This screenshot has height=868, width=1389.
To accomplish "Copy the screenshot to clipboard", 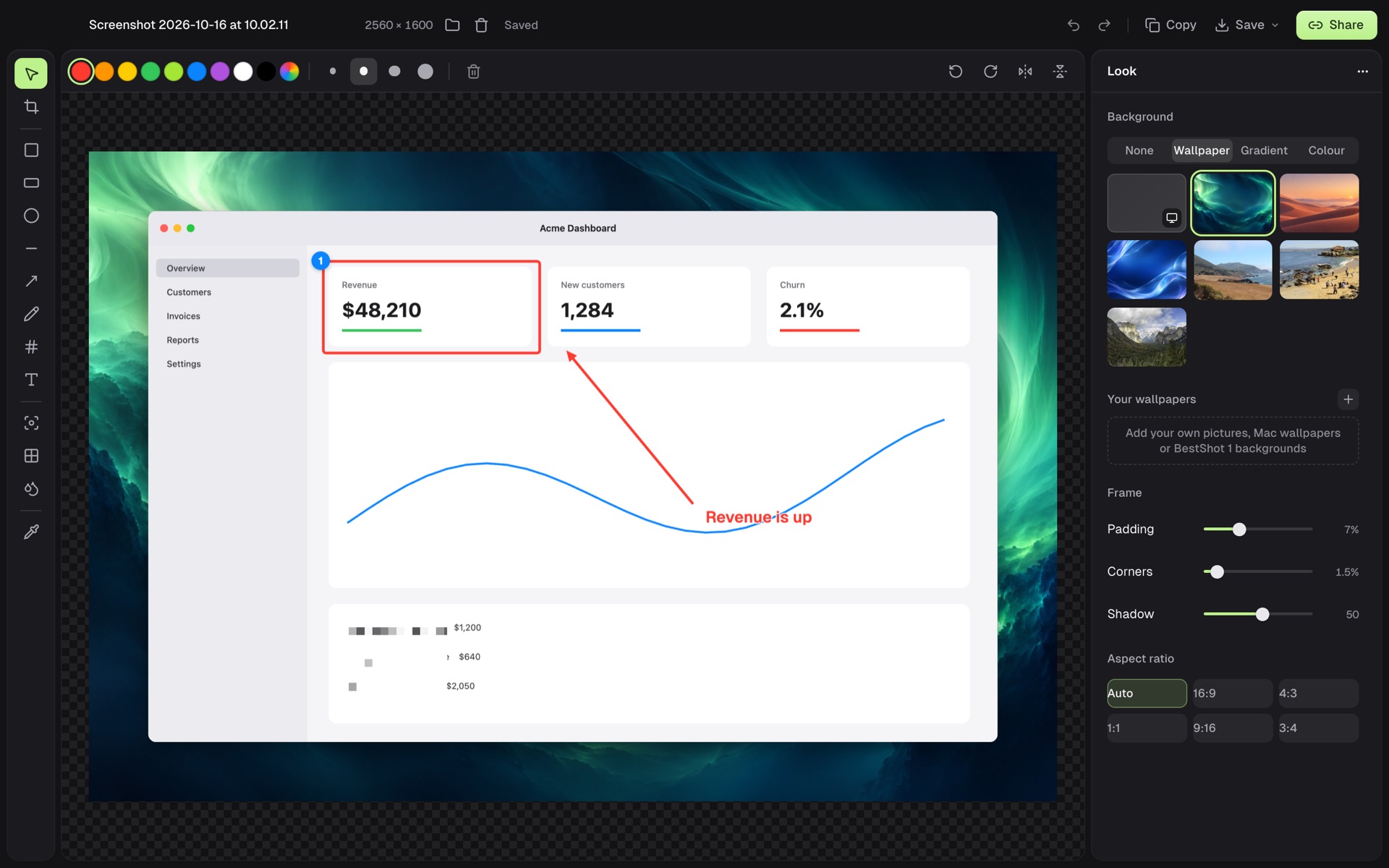I will pos(1171,25).
